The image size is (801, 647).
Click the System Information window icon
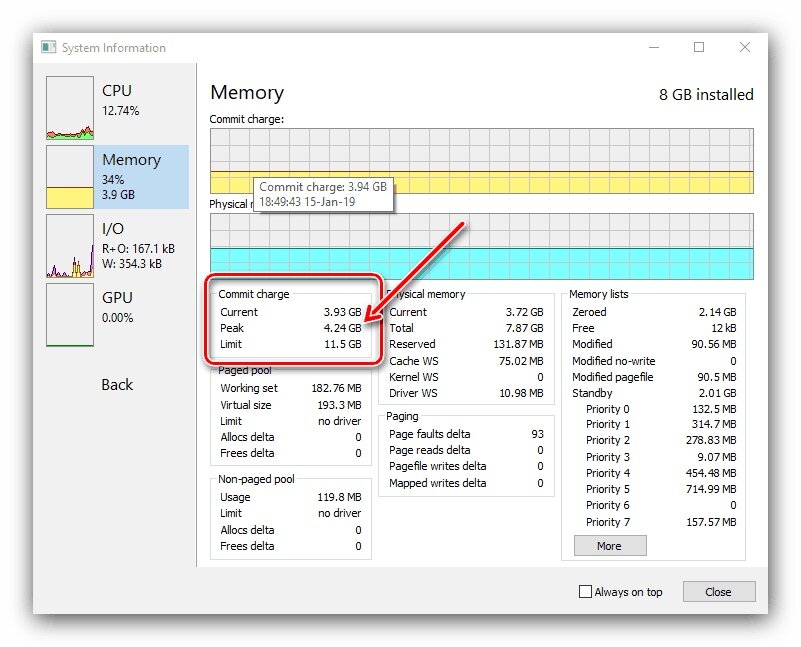click(x=49, y=47)
